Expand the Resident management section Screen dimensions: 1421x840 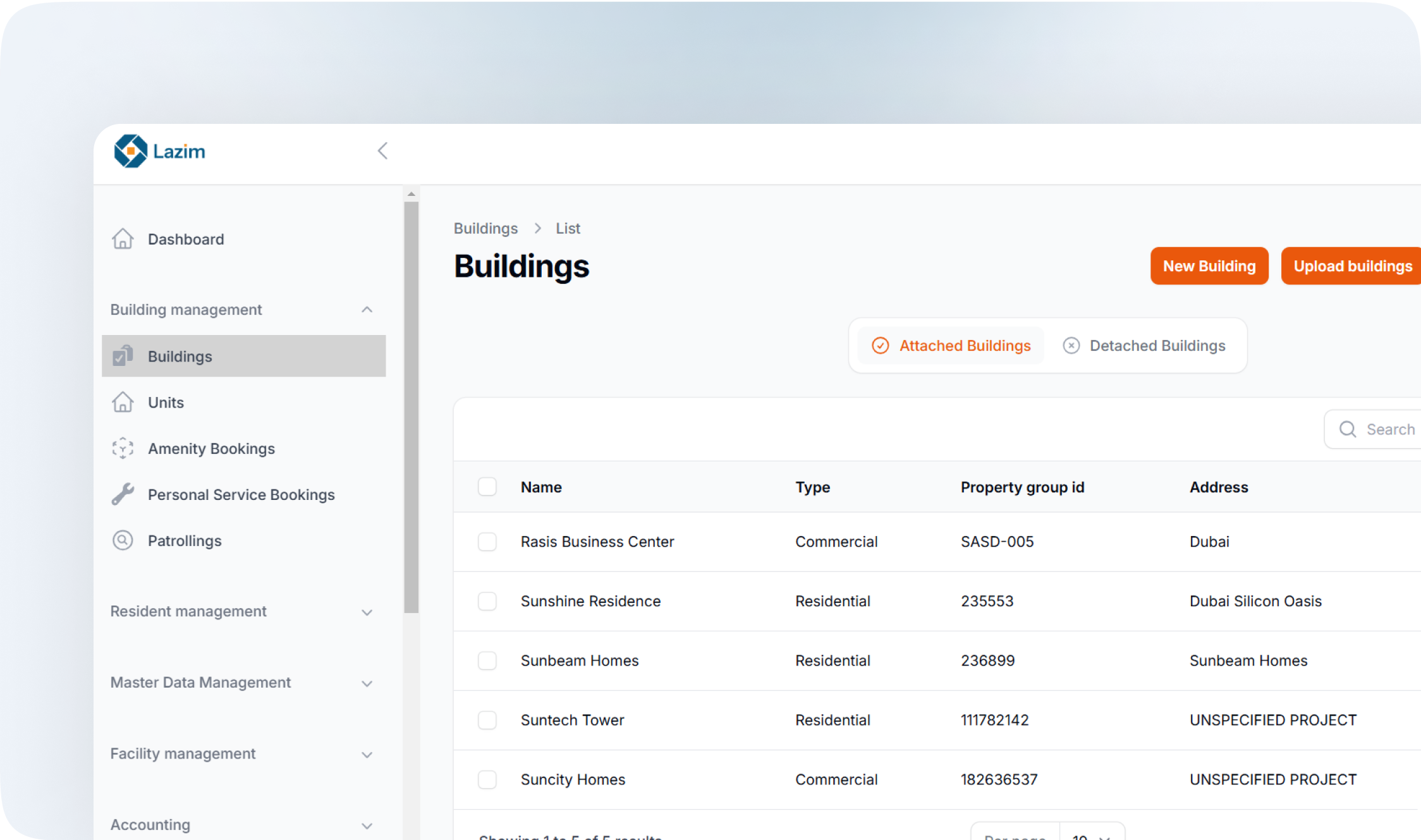coord(367,612)
